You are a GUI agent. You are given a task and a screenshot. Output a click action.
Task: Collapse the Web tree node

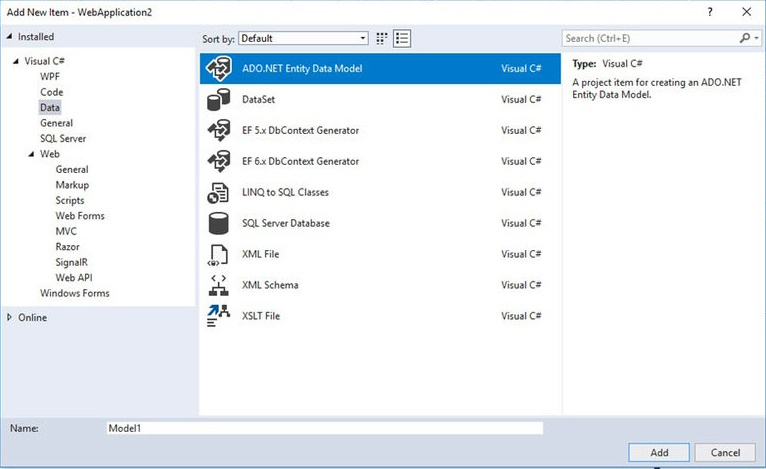[32, 154]
